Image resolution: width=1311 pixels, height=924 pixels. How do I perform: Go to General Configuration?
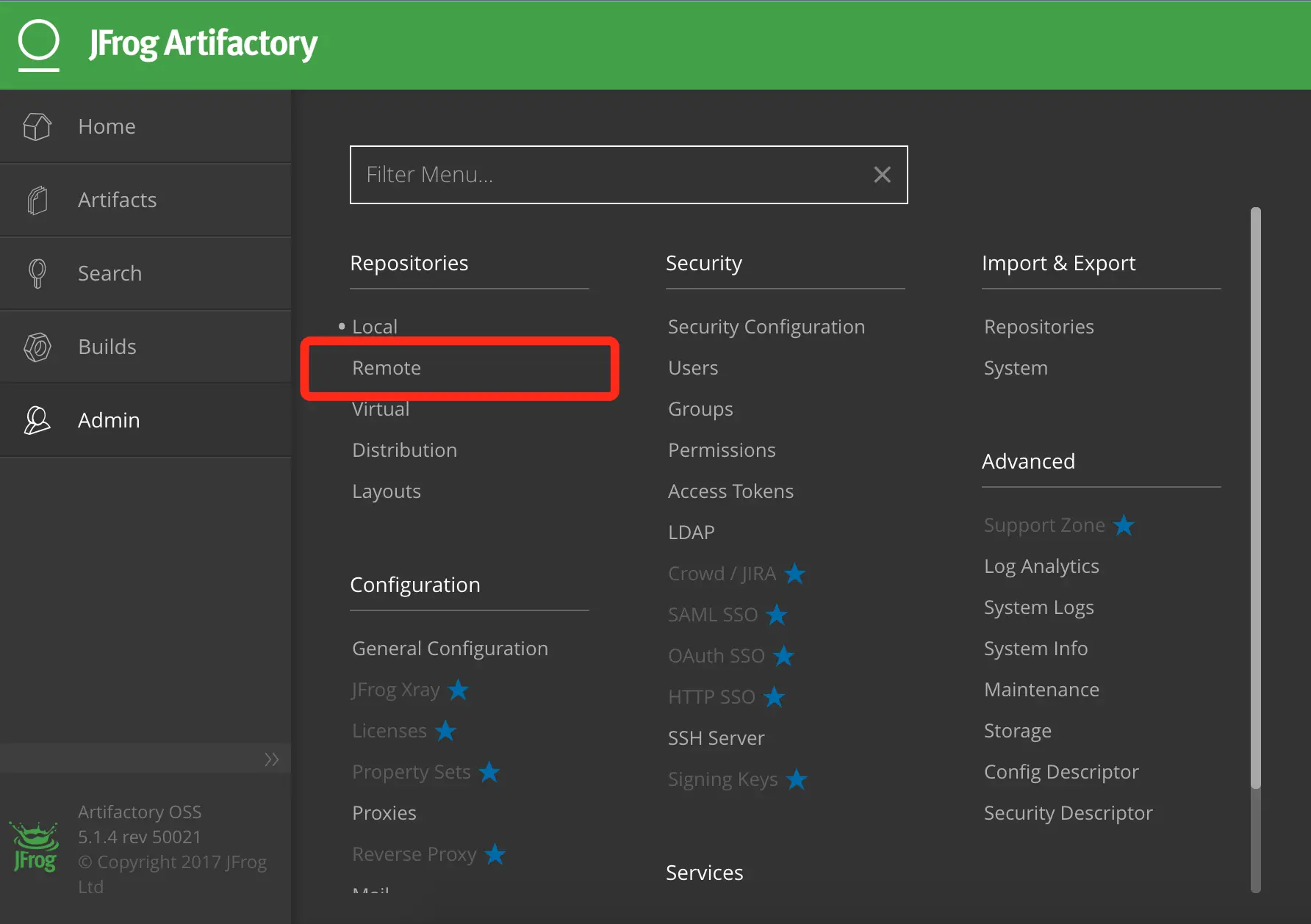tap(450, 649)
